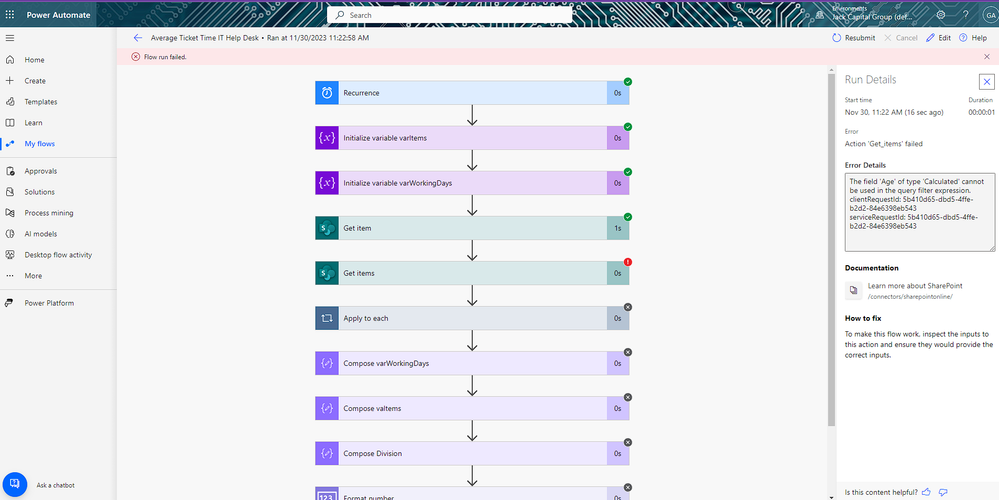Click the Edit button
The height and width of the screenshot is (500, 999).
pos(938,38)
